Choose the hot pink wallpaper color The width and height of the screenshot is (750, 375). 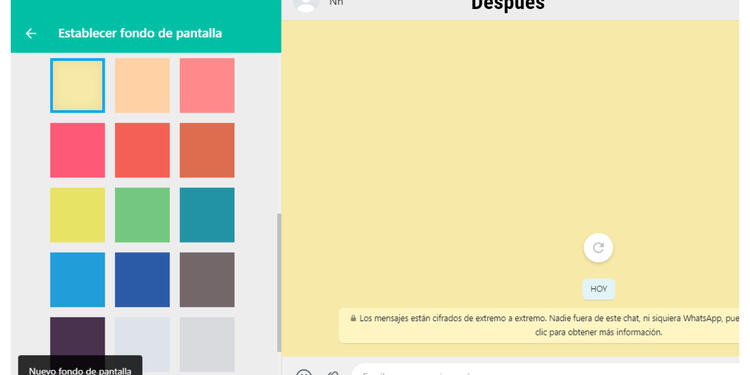pyautogui.click(x=77, y=150)
